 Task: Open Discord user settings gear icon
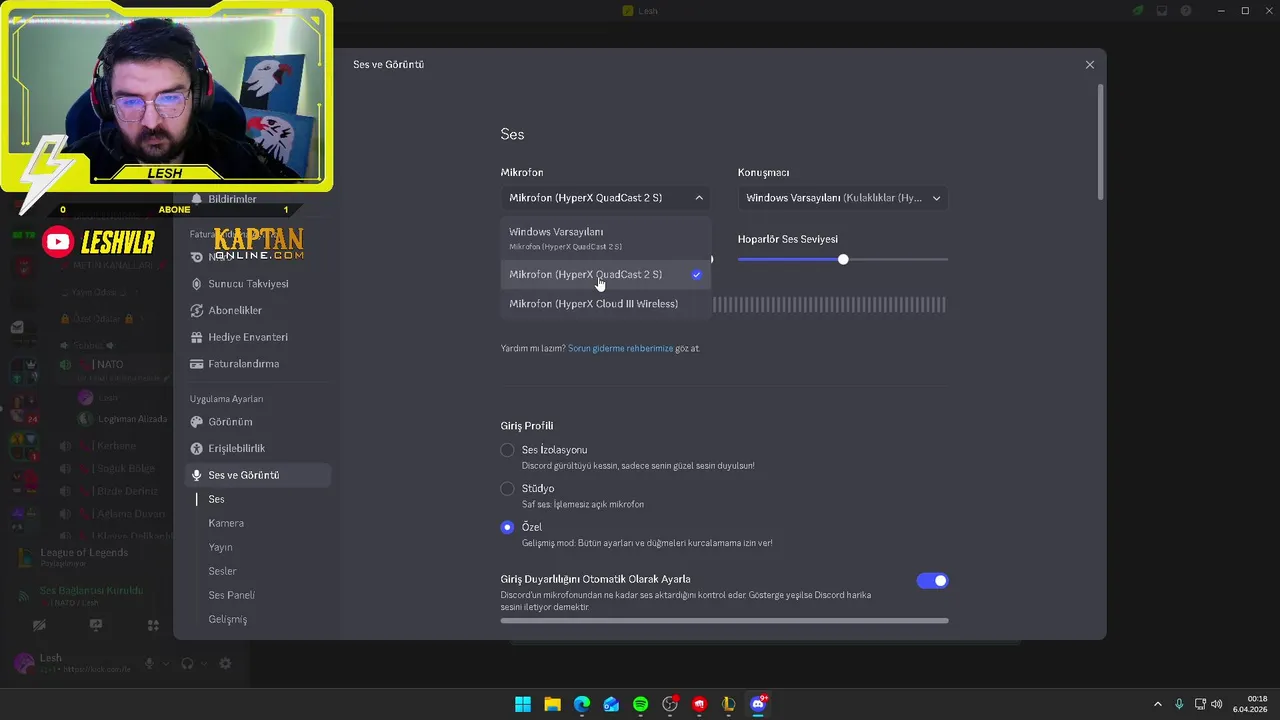coord(225,663)
